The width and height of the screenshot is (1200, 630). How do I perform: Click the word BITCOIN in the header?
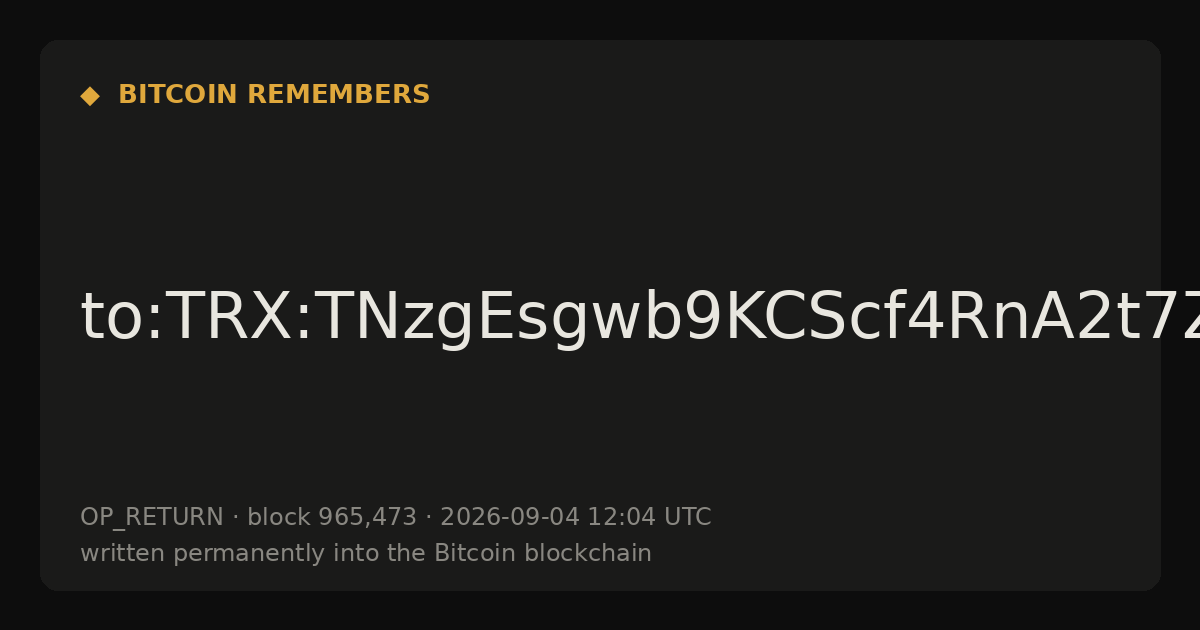[x=178, y=95]
